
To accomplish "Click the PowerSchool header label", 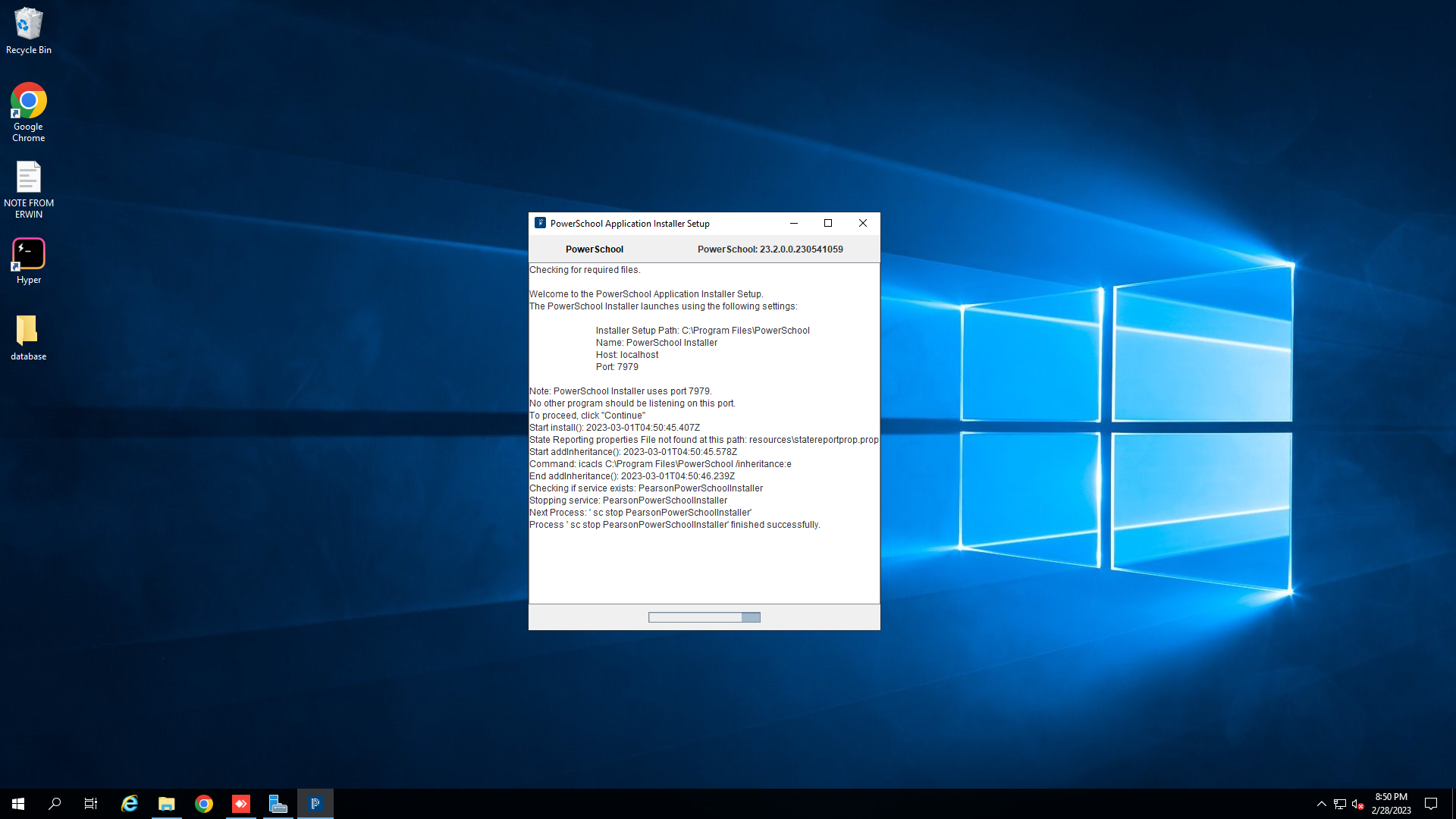I will (x=595, y=249).
